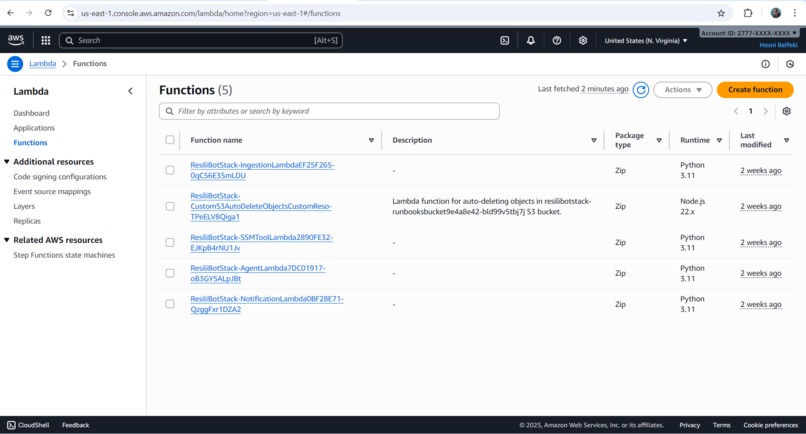This screenshot has width=806, height=434.
Task: Open Dashboard in the side navigation
Action: (x=31, y=113)
